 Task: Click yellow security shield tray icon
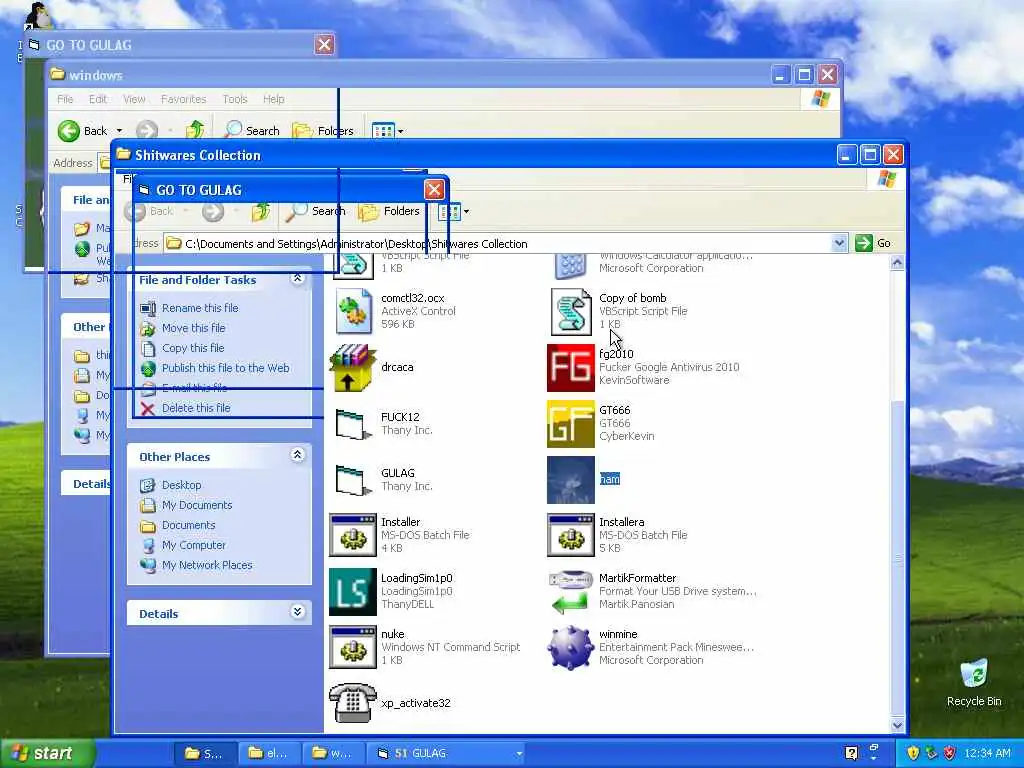point(913,753)
